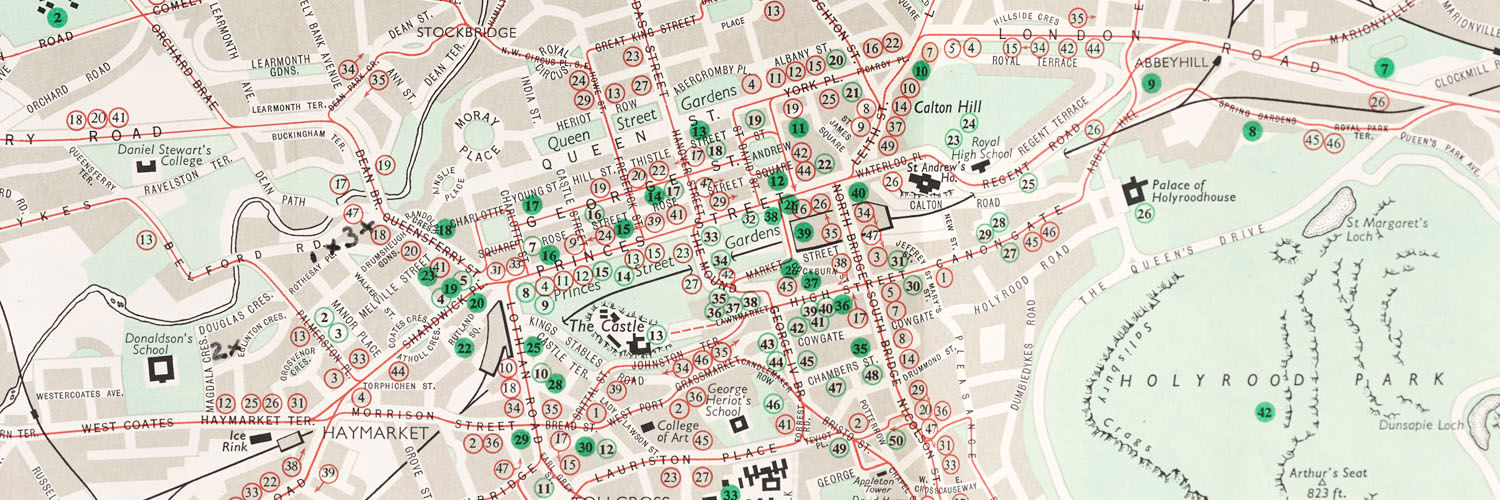Screen dimensions: 1500x500
Task: Click The Castle building symbol
Action: 638,346
